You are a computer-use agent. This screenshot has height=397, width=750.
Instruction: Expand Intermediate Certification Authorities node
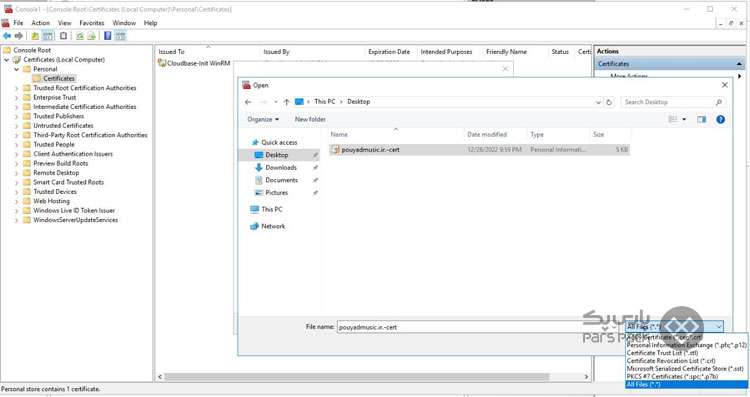[x=17, y=107]
